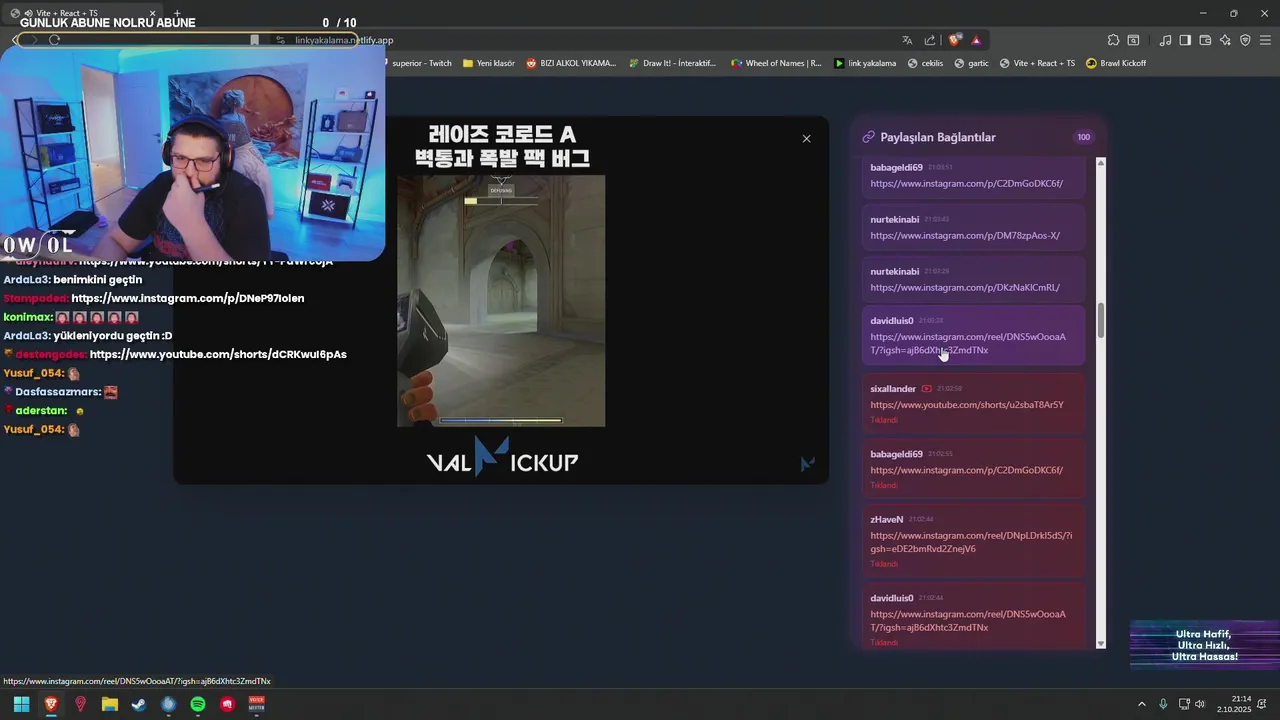Open the browser hamburger menu
The width and height of the screenshot is (1280, 720).
[1265, 40]
